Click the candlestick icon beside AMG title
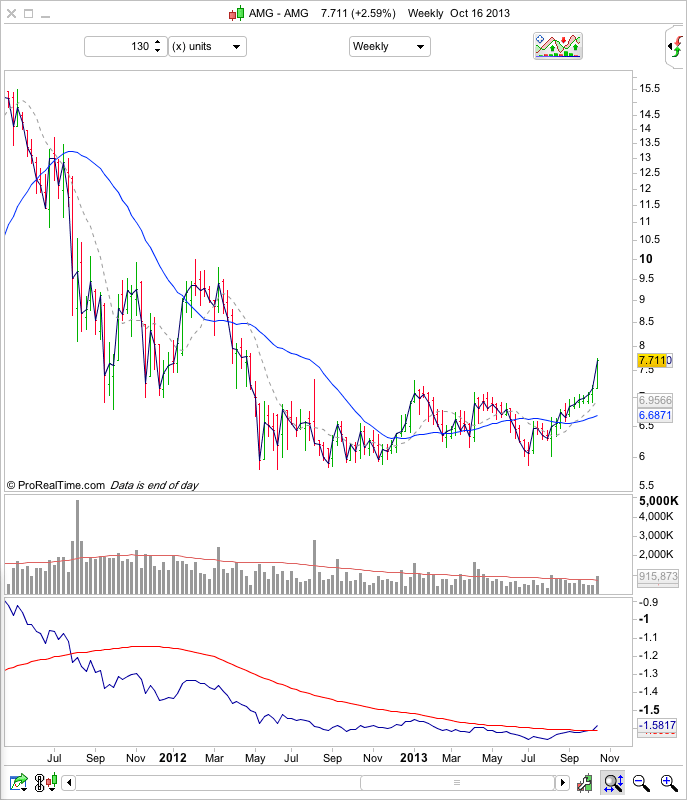The height and width of the screenshot is (800, 687). pos(236,14)
